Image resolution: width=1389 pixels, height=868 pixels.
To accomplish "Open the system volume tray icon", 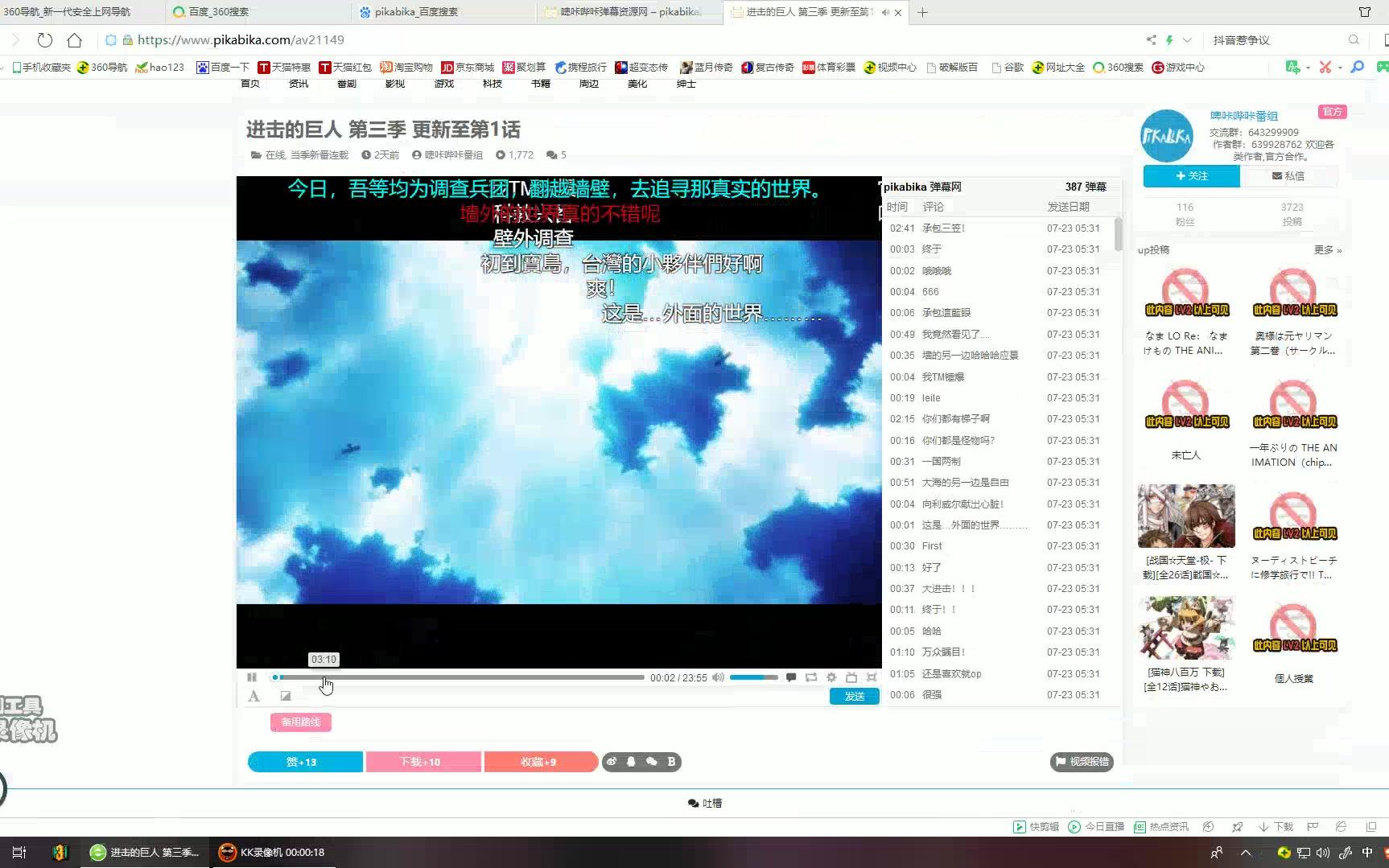I will tap(1323, 852).
